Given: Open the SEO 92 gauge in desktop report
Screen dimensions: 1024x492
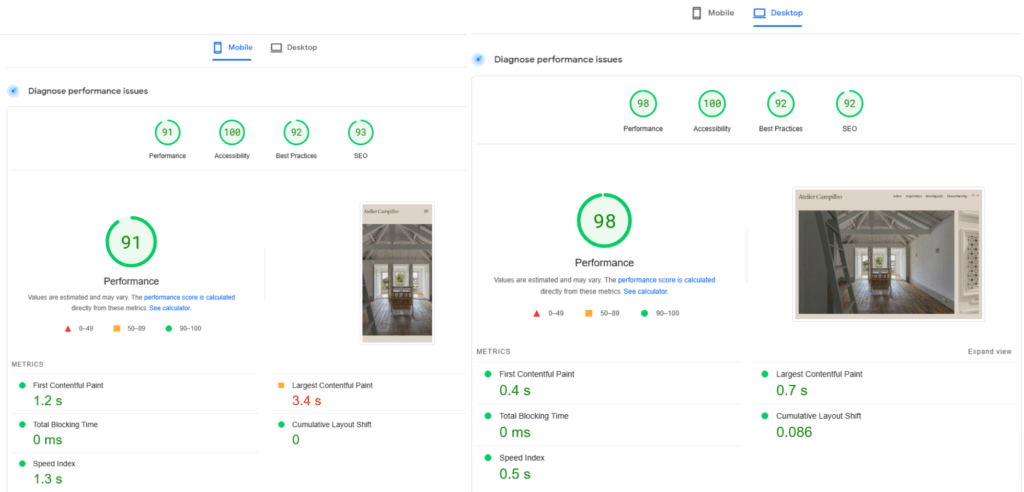Looking at the screenshot, I should coord(850,104).
